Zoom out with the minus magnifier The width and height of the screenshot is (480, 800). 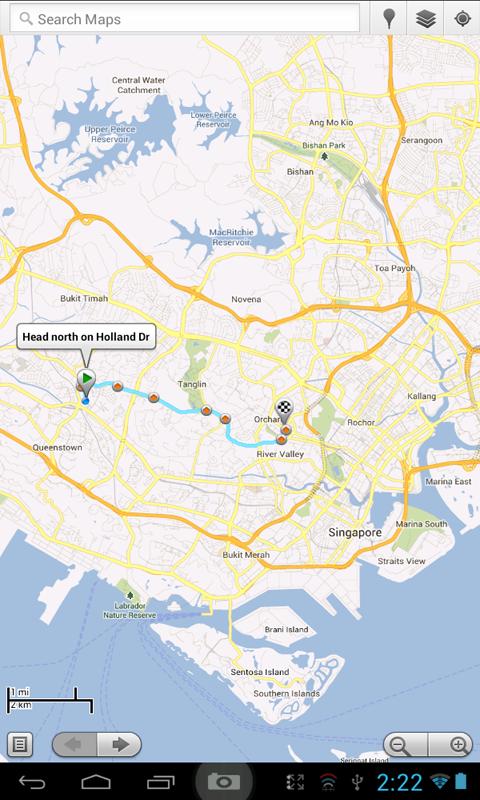[x=406, y=744]
